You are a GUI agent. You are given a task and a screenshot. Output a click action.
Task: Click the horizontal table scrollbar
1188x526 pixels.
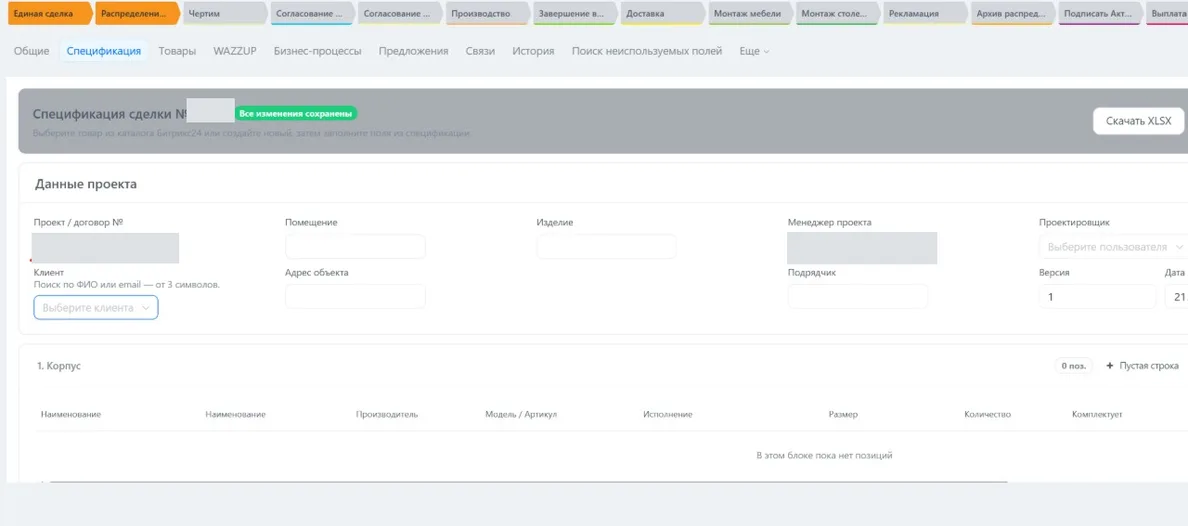[x=528, y=481]
